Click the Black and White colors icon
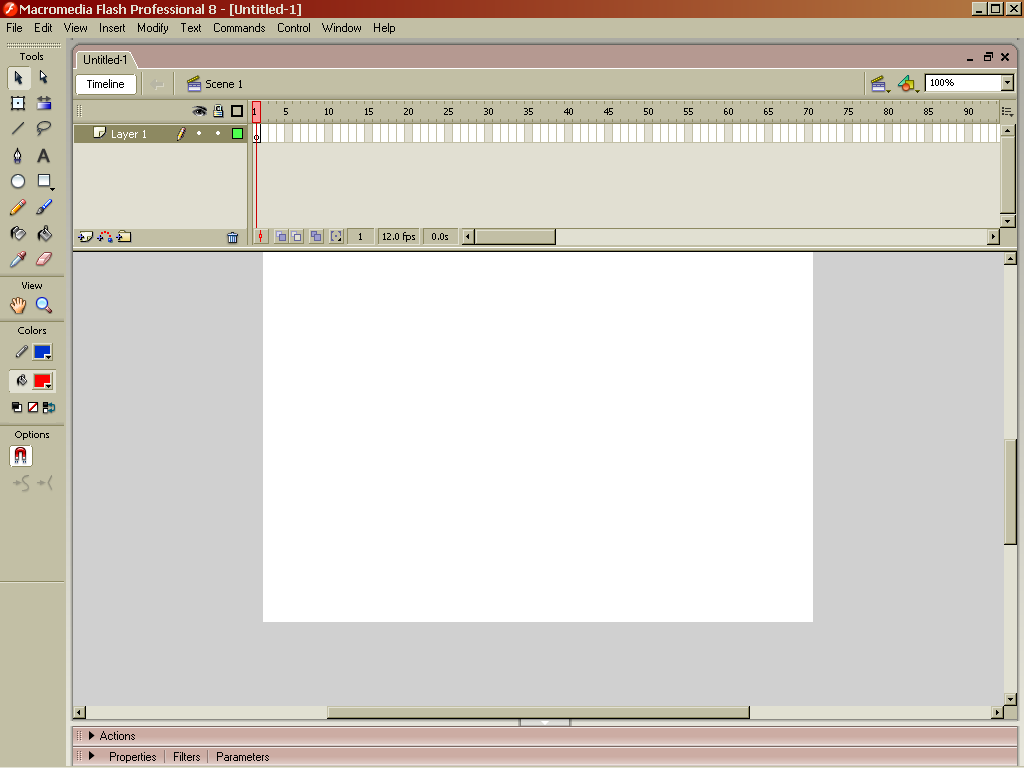The height and width of the screenshot is (768, 1024). click(x=17, y=408)
